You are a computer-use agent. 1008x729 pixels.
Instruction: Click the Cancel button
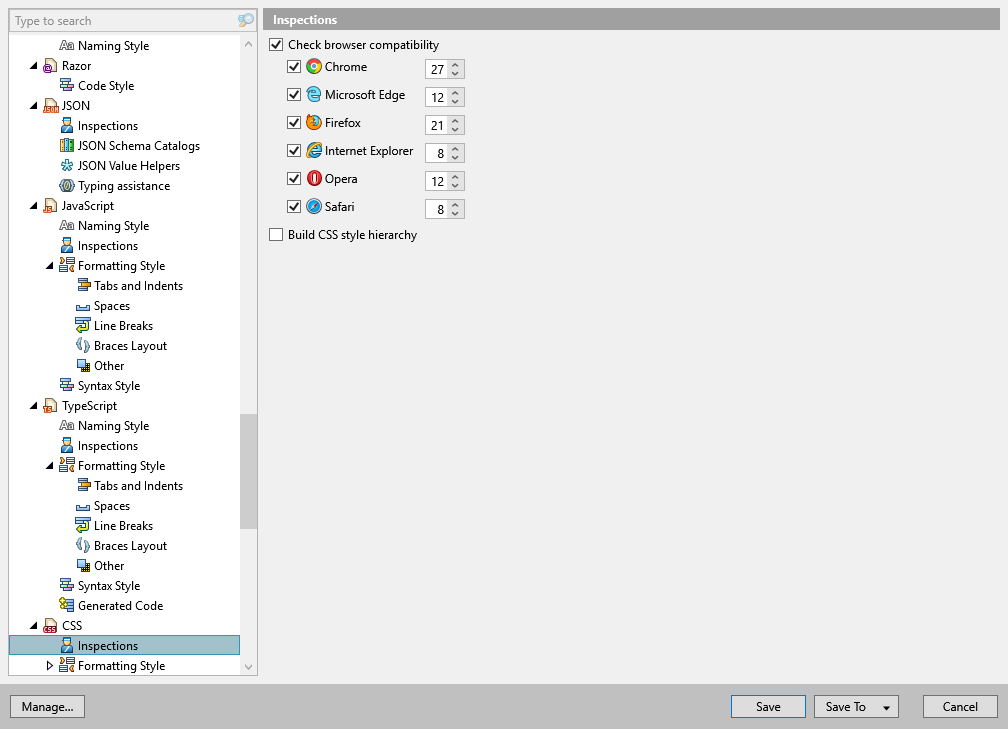(x=960, y=706)
